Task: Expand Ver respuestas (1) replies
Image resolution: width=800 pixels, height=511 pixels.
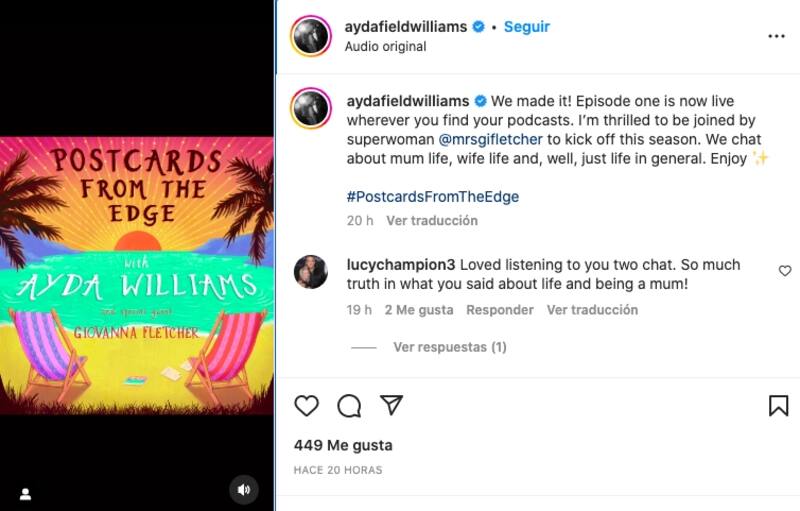Action: pos(449,347)
